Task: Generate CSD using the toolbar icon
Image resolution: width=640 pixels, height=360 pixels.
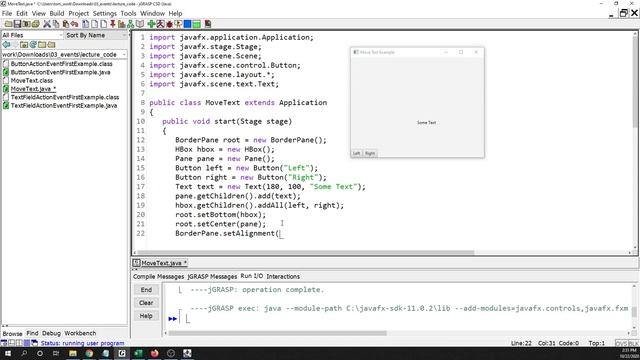Action: point(85,24)
